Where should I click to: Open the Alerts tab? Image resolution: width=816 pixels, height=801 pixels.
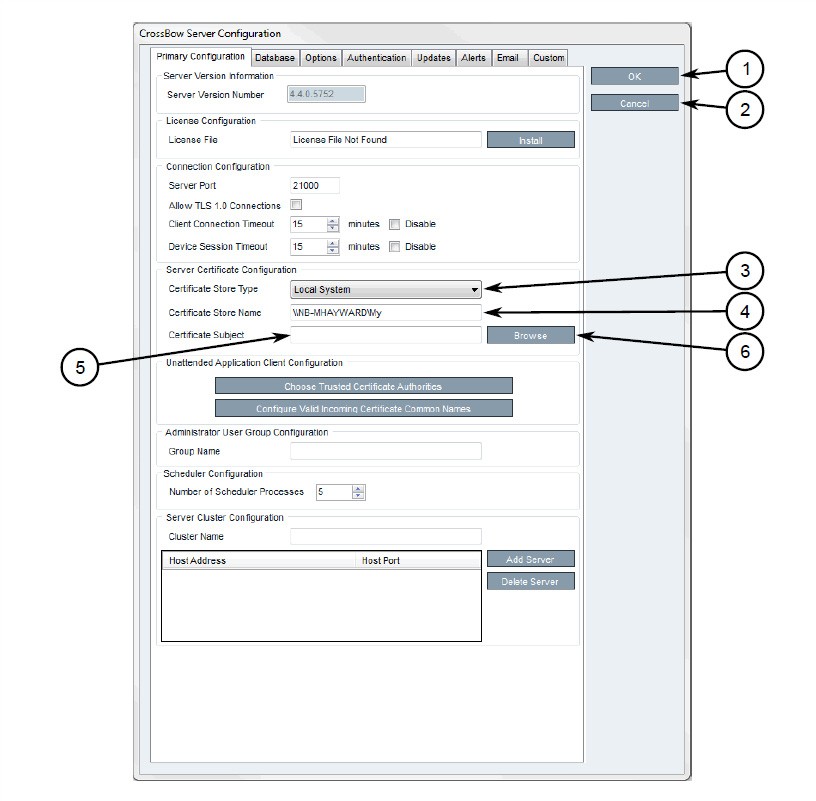coord(474,58)
